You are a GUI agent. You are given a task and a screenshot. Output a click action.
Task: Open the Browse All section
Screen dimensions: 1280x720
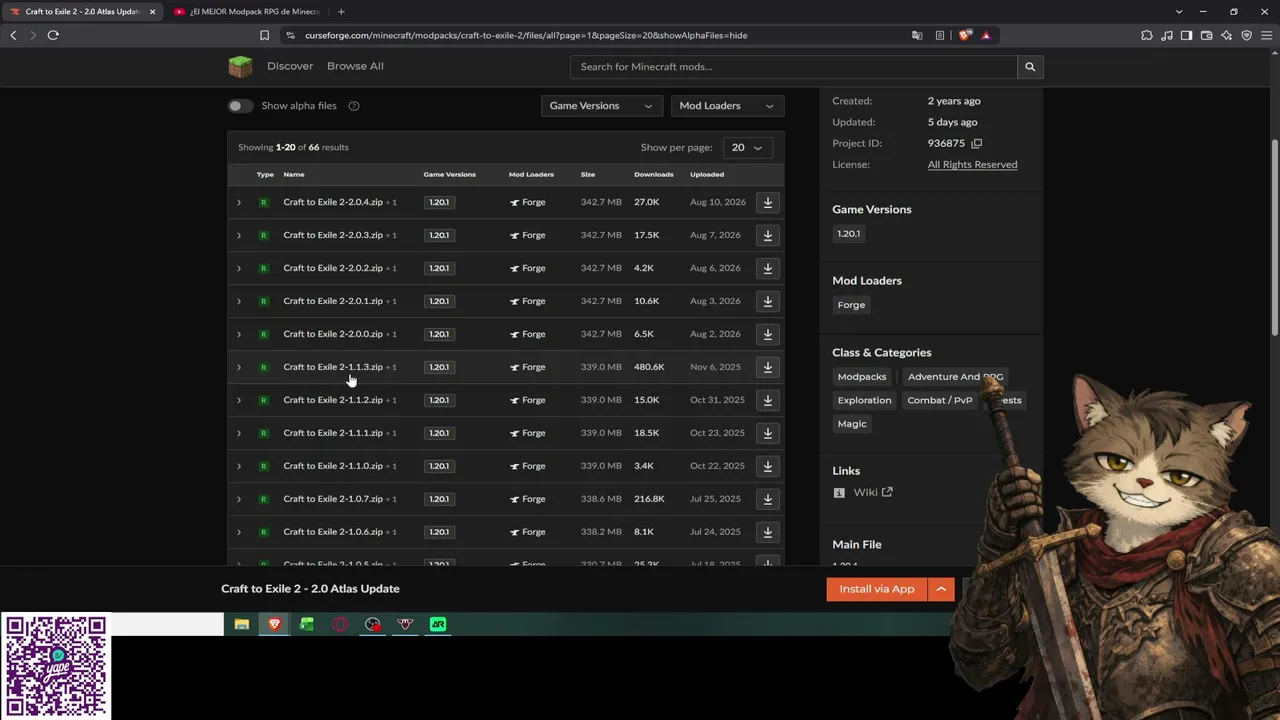coord(355,66)
